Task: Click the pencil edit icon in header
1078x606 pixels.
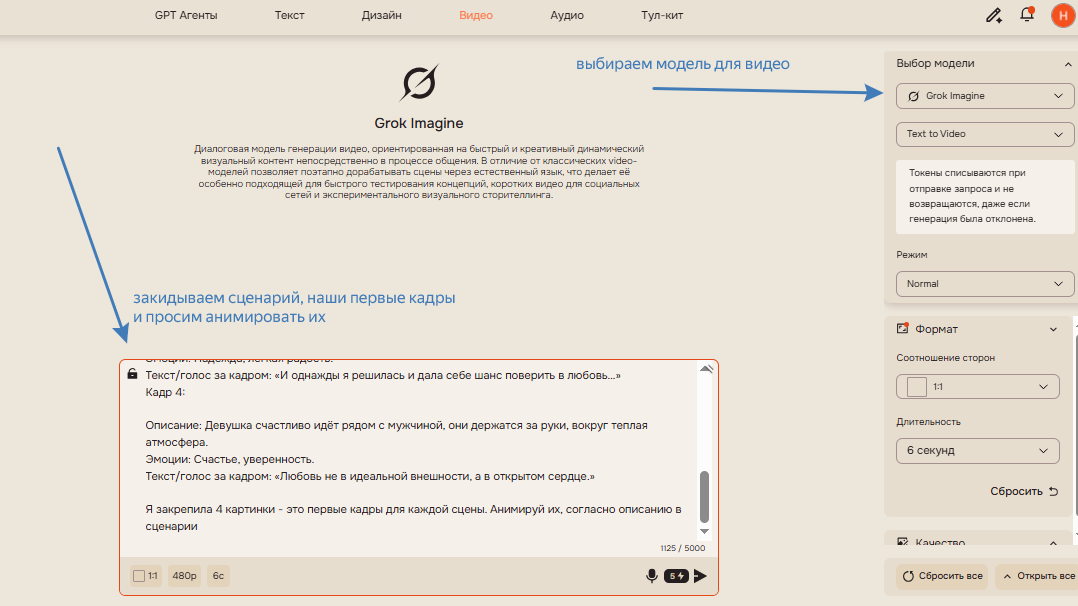Action: (x=993, y=15)
